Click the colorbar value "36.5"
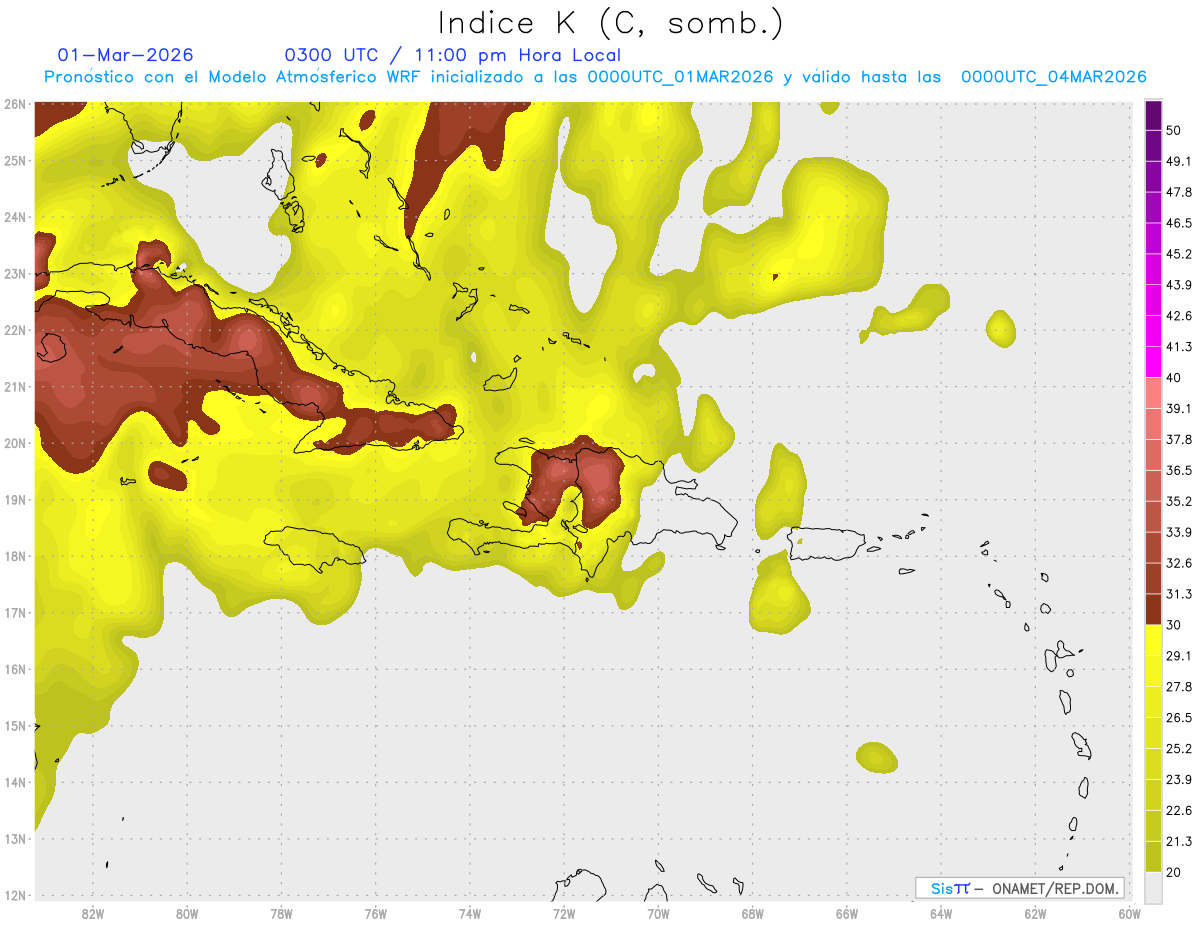Viewport: 1200px width, 927px height. coord(1178,470)
